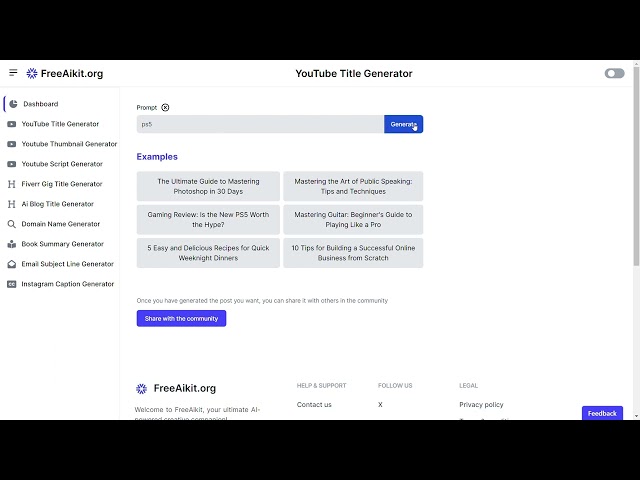
Task: Clear the prompt with the X icon
Action: [165, 107]
